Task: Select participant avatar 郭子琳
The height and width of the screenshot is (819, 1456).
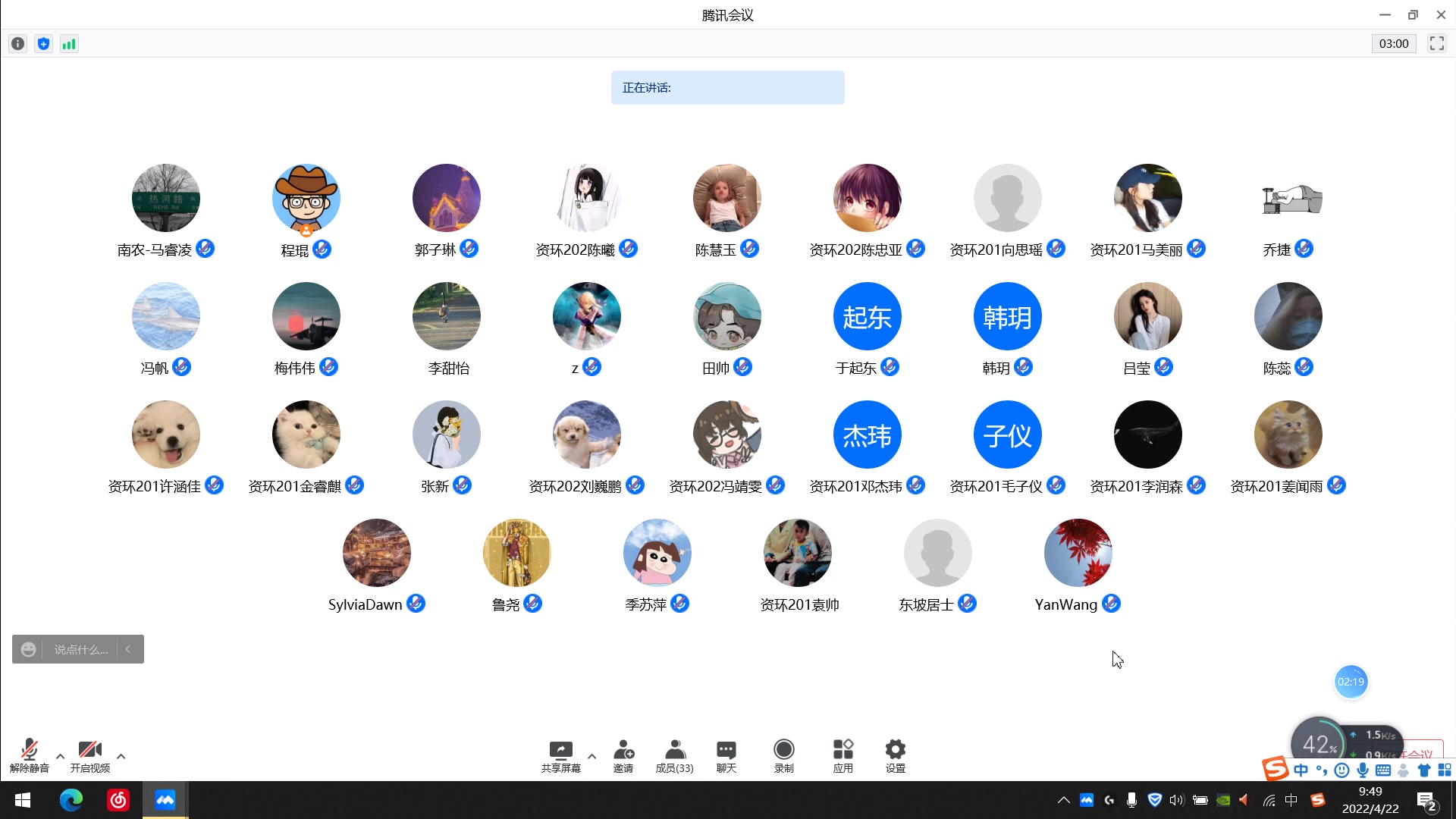Action: pos(447,198)
